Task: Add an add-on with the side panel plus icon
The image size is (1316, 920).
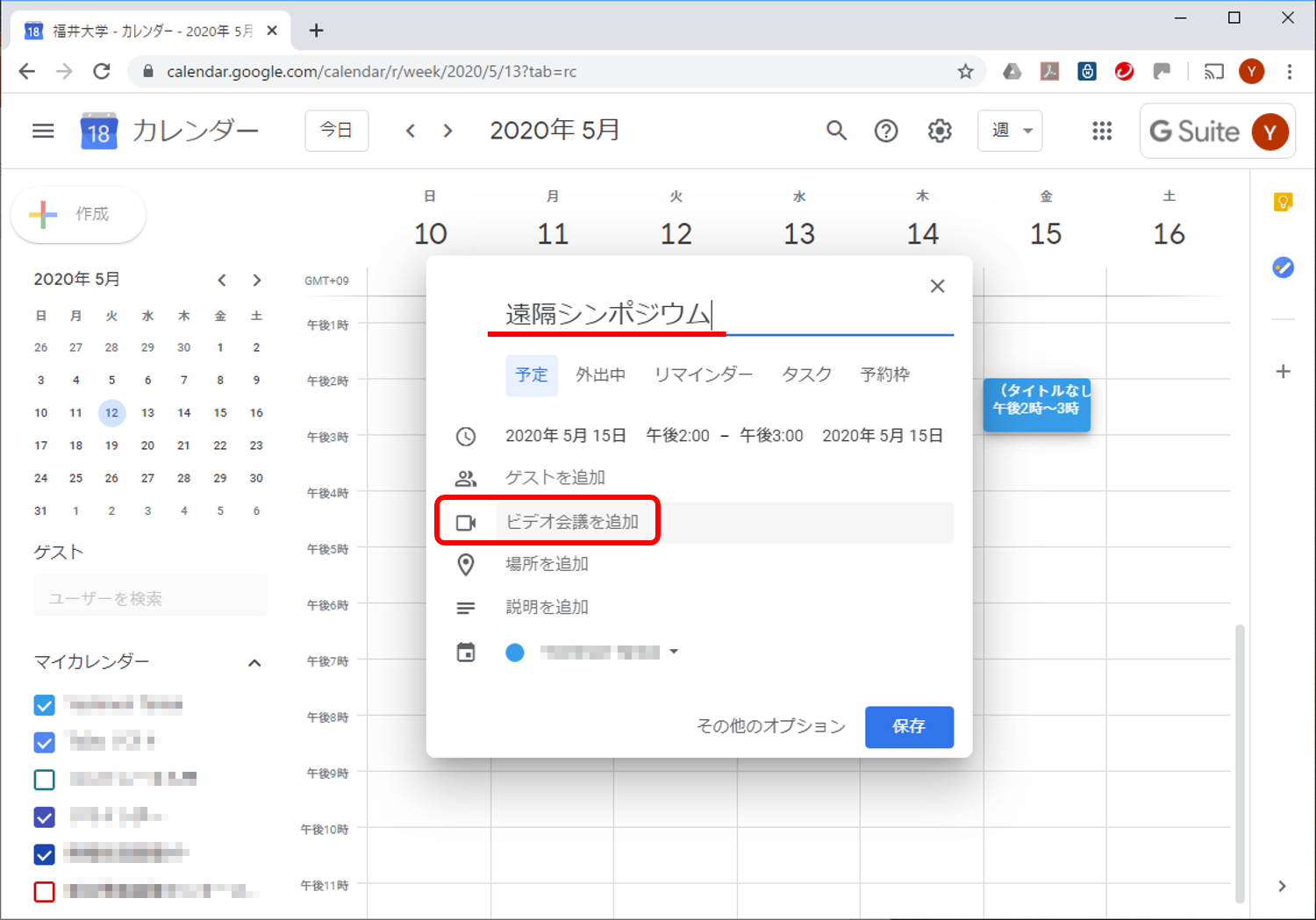Action: (1283, 371)
